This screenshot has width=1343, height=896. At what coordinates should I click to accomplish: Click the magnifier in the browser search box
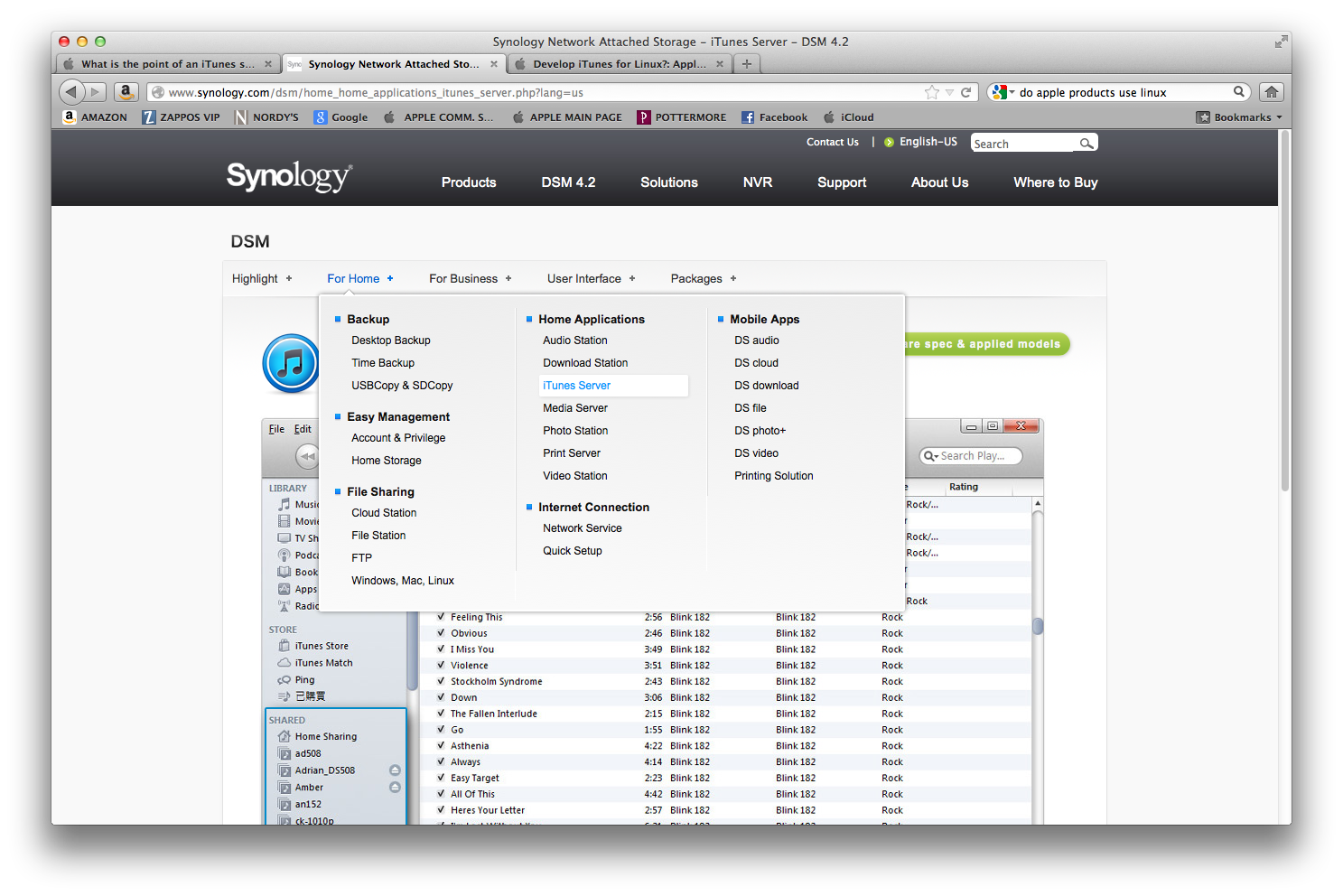[1239, 92]
